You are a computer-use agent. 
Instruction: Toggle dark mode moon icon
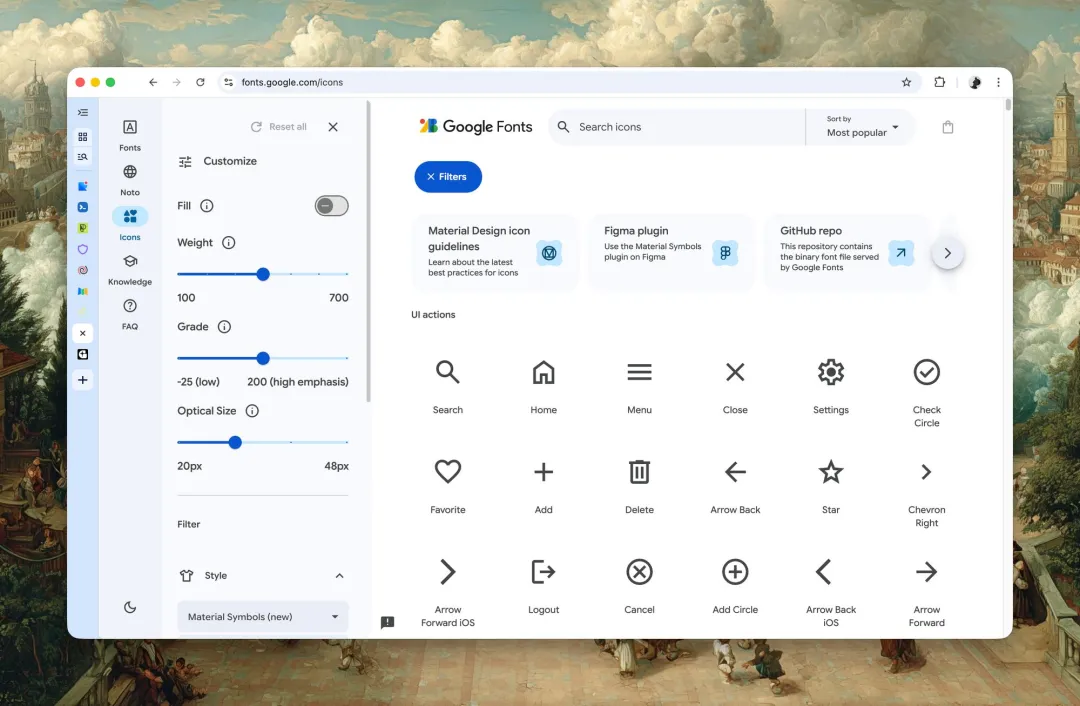point(130,607)
